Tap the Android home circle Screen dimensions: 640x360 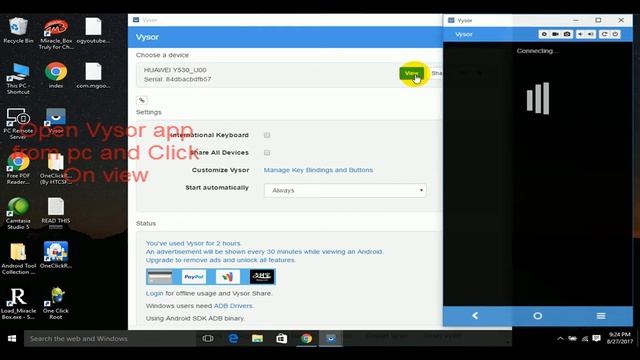(x=538, y=316)
